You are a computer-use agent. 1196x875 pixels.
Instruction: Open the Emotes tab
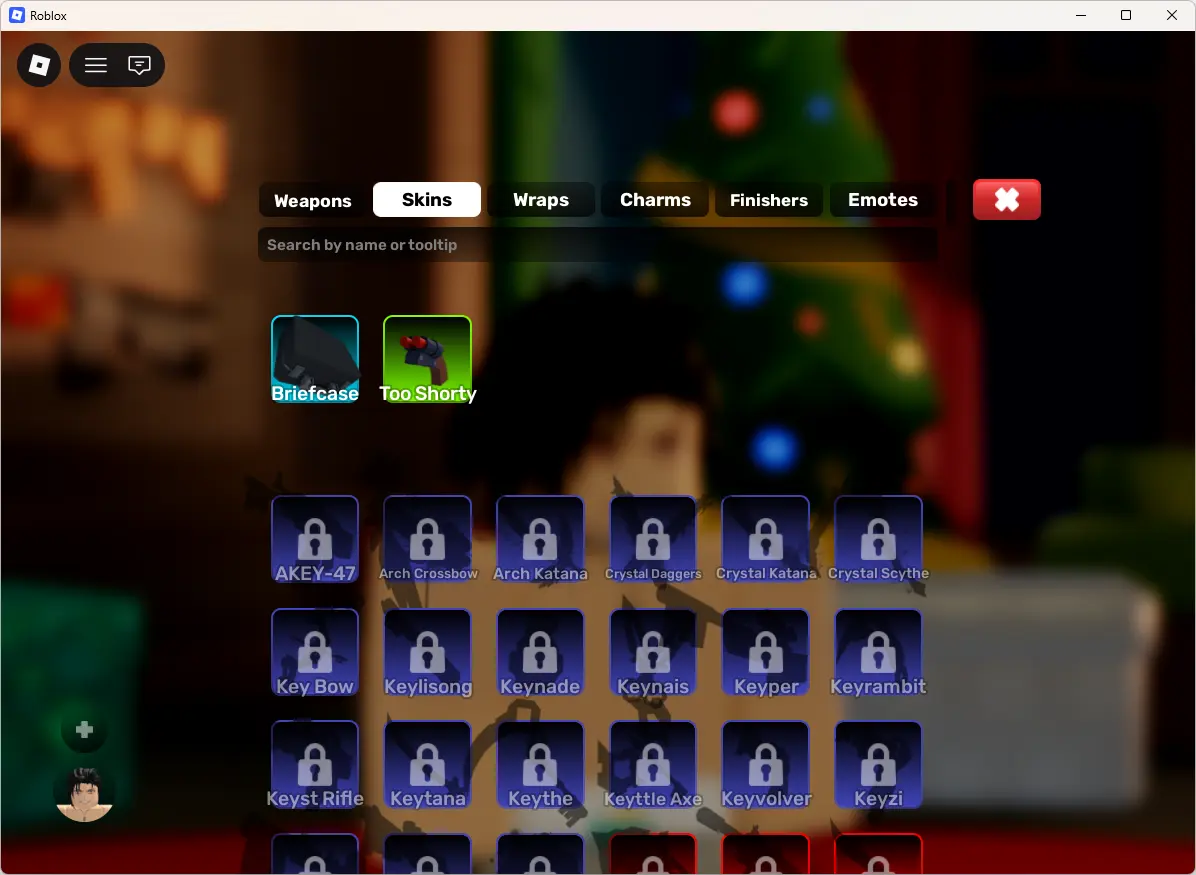883,200
